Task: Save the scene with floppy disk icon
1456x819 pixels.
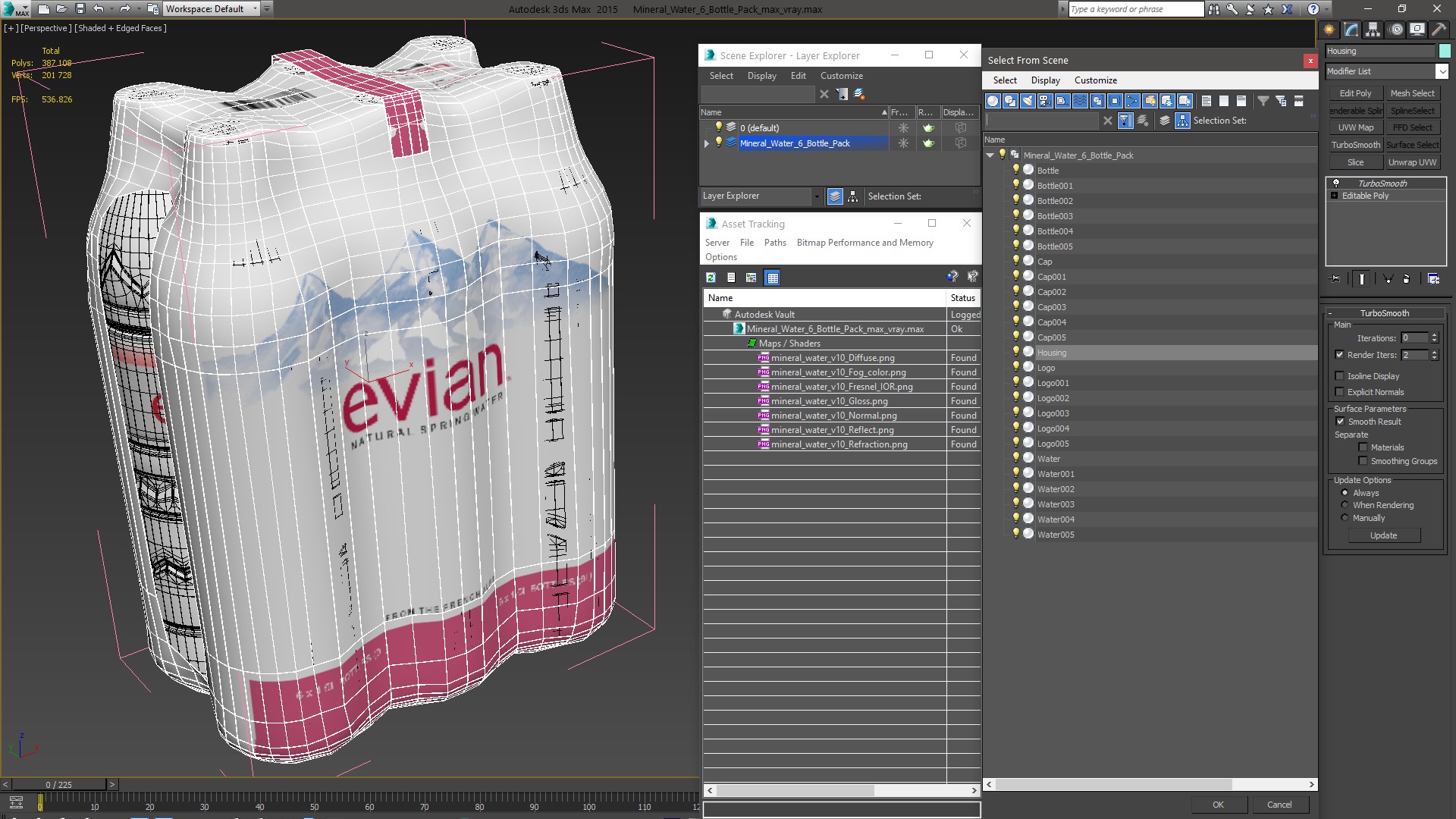Action: tap(80, 9)
